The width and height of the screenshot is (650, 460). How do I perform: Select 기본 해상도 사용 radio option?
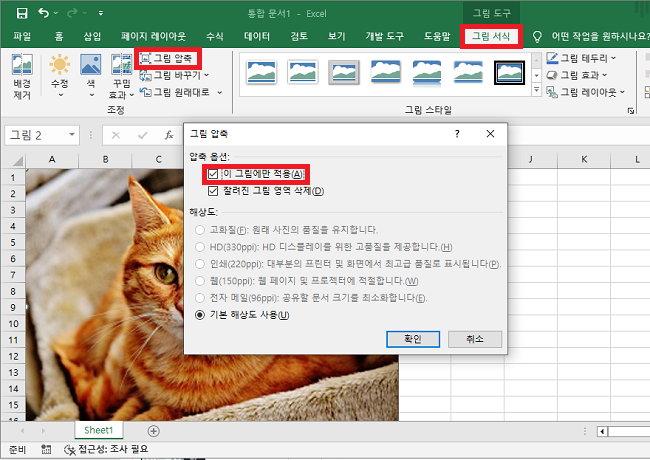[200, 315]
